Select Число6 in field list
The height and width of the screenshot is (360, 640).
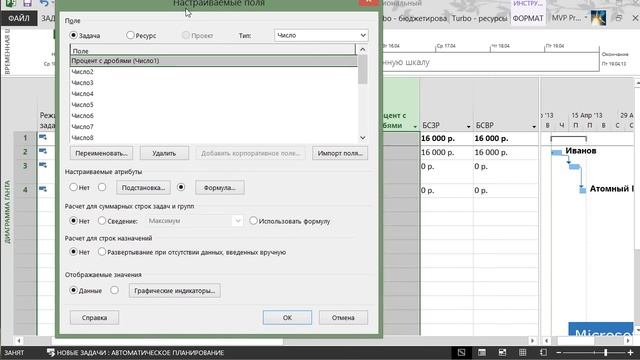coord(213,116)
